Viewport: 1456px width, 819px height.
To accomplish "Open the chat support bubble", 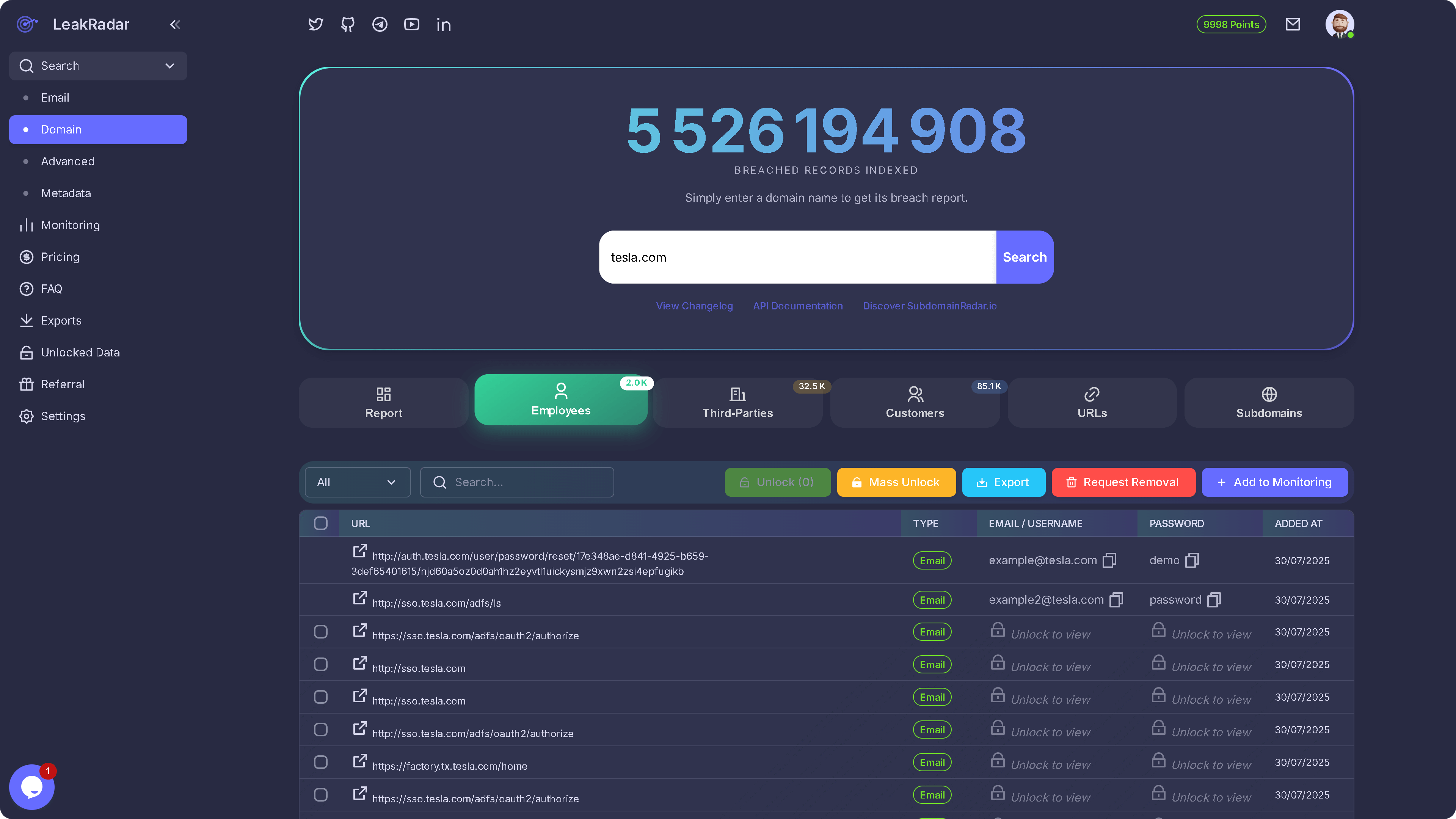I will (x=31, y=787).
